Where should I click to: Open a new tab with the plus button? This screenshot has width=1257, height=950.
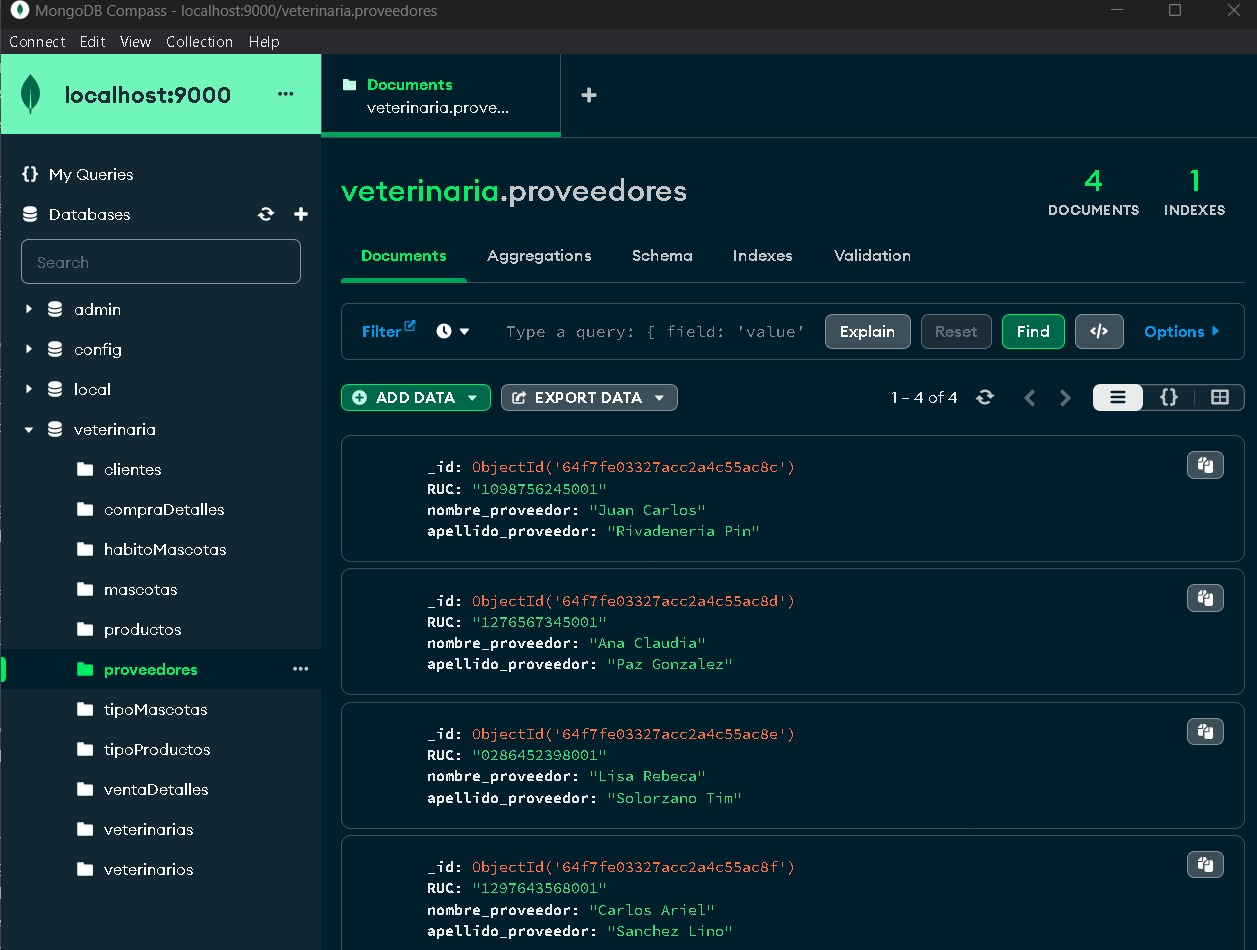click(x=588, y=95)
